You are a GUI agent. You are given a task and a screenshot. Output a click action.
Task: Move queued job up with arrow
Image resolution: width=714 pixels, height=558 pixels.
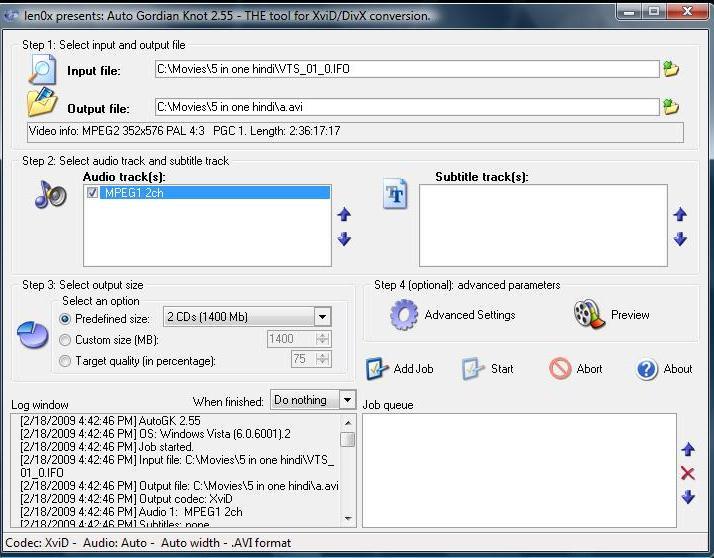[687, 450]
